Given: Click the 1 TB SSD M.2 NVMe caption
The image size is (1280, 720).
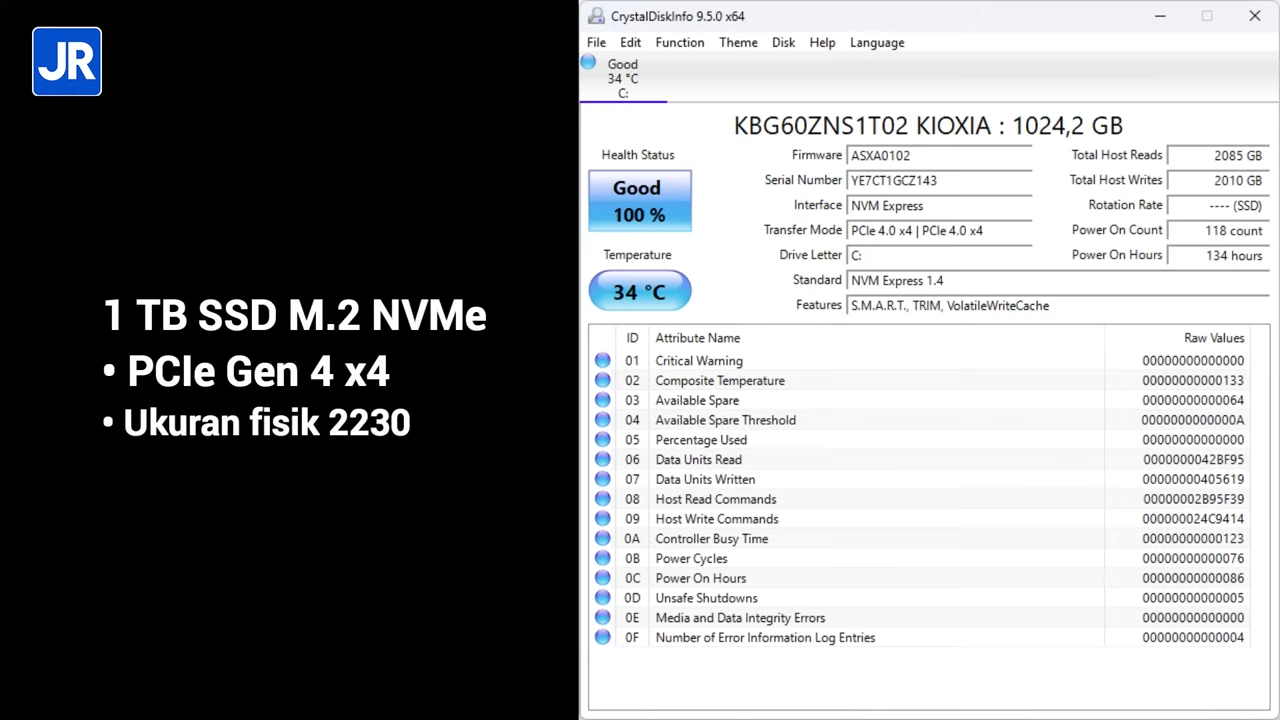Looking at the screenshot, I should click(x=295, y=316).
